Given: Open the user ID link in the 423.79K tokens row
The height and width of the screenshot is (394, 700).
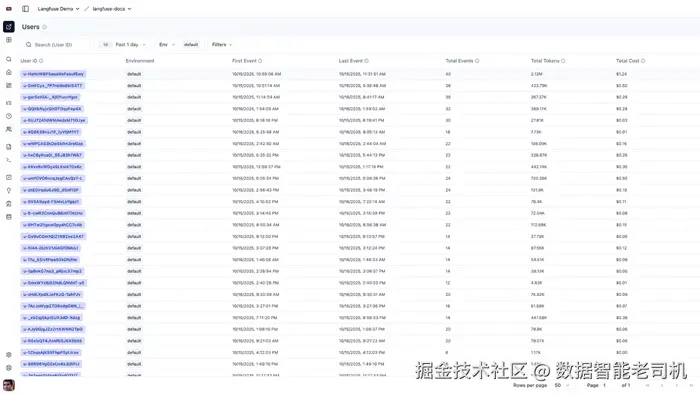Looking at the screenshot, I should pyautogui.click(x=52, y=86).
